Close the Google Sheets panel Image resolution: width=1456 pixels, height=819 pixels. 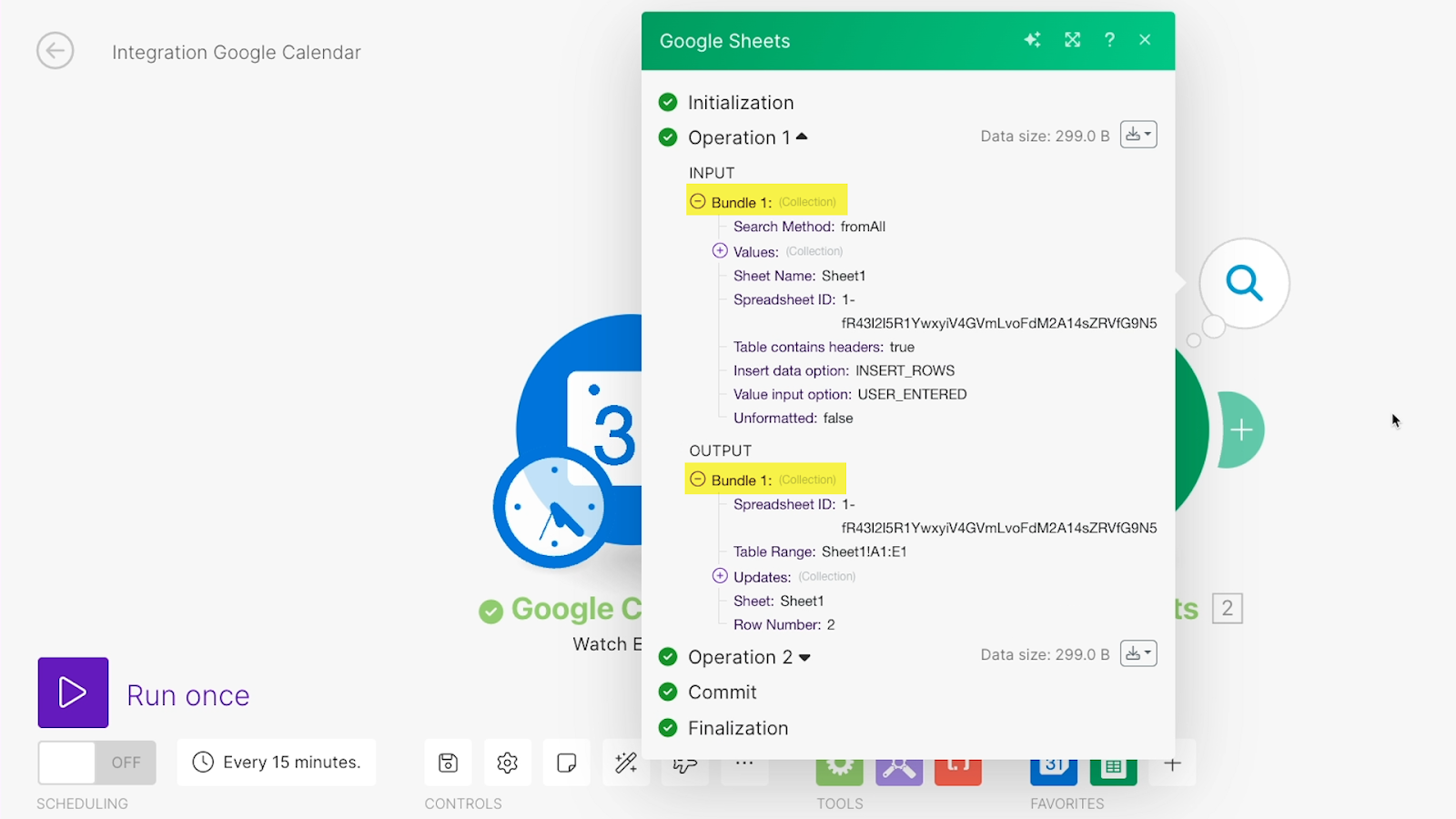(1145, 40)
